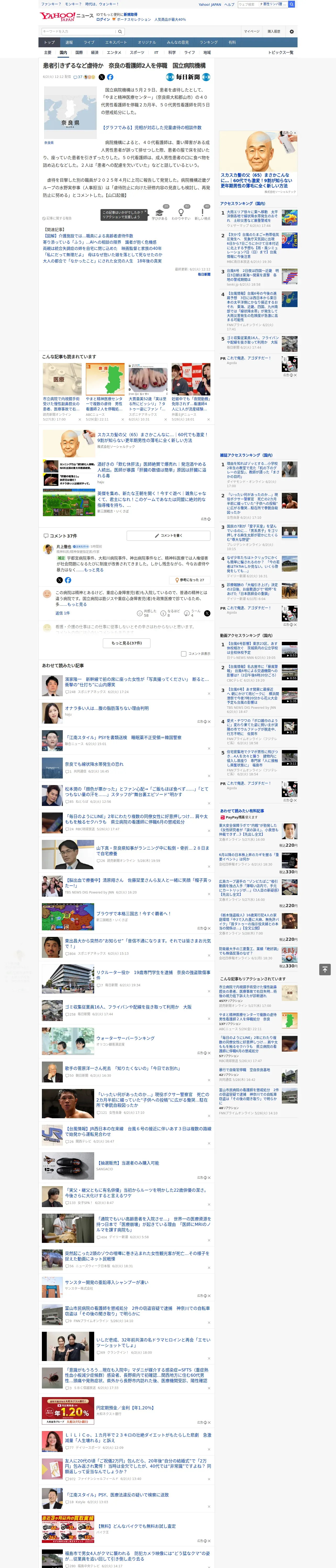Share the first comment on Facebook
The image size is (336, 1568).
point(68,580)
